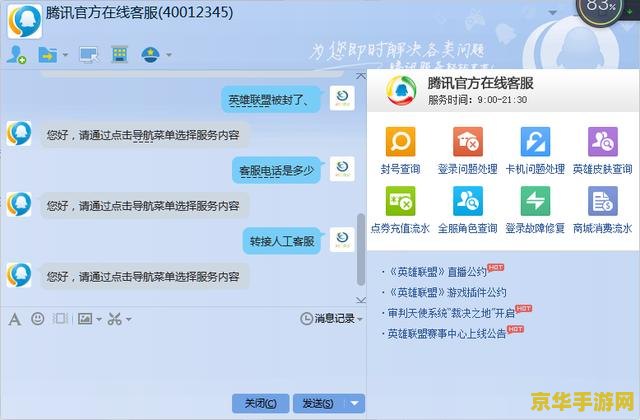640x420 pixels.
Task: Click the chat scroll down arrow
Action: [361, 300]
